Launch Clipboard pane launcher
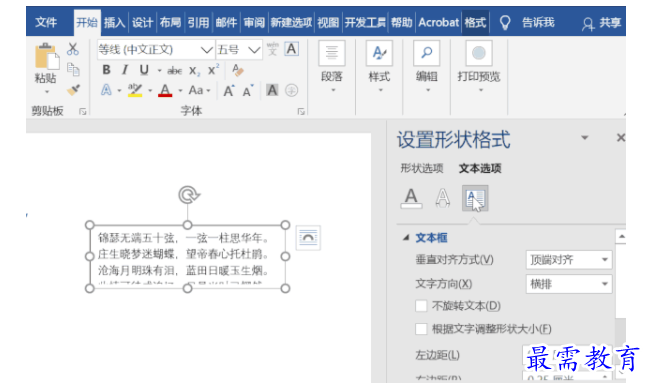Image resolution: width=648 pixels, height=390 pixels. coord(83,112)
